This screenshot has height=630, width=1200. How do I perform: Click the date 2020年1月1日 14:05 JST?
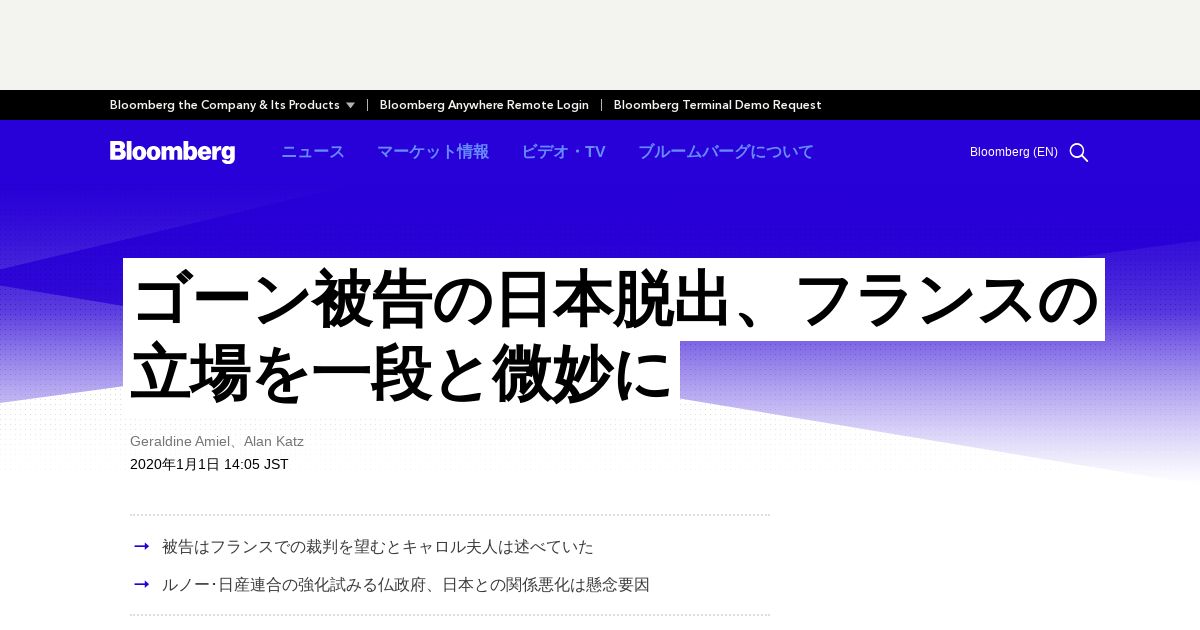[x=209, y=464]
